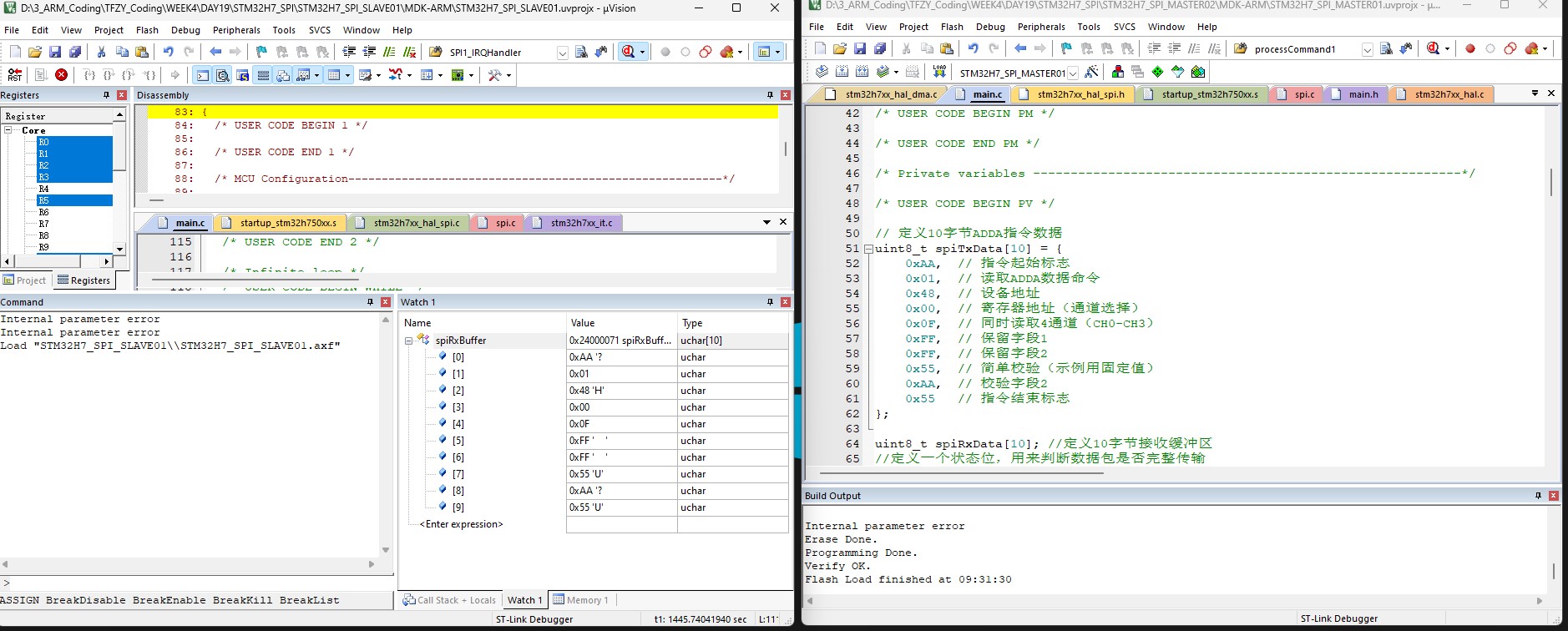Open Manage Run-Time Environment green diamond icon
Image resolution: width=1568 pixels, height=631 pixels.
pos(1157,72)
